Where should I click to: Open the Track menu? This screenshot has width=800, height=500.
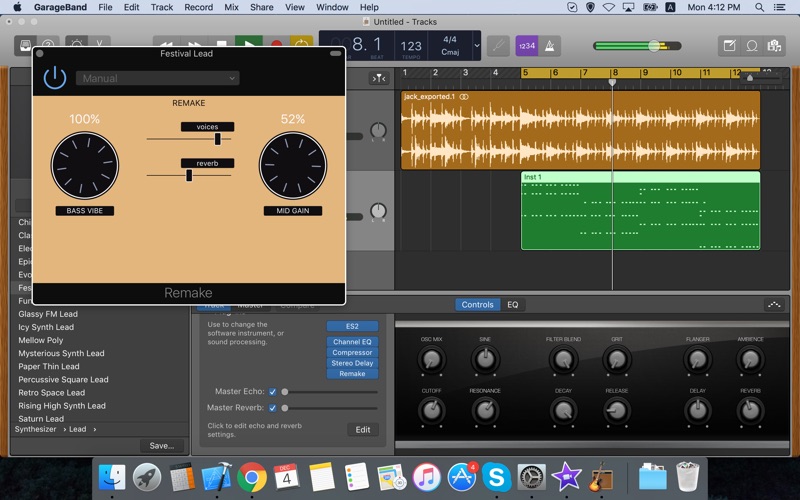point(162,7)
